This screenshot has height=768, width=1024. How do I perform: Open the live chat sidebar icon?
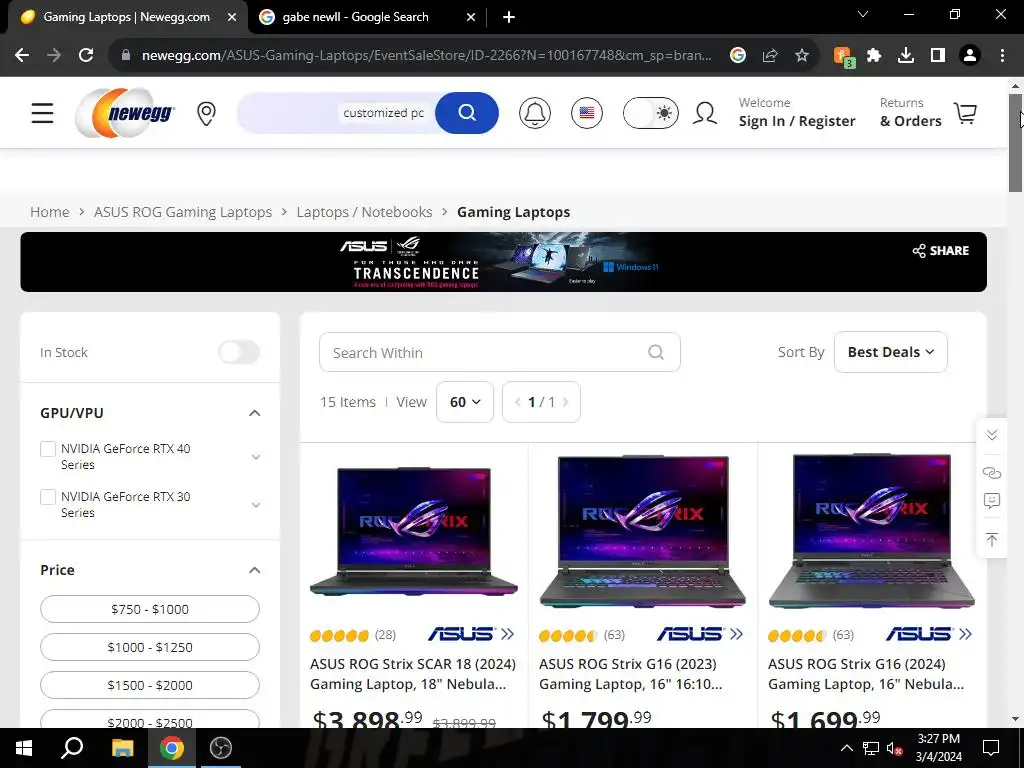[x=991, y=472]
